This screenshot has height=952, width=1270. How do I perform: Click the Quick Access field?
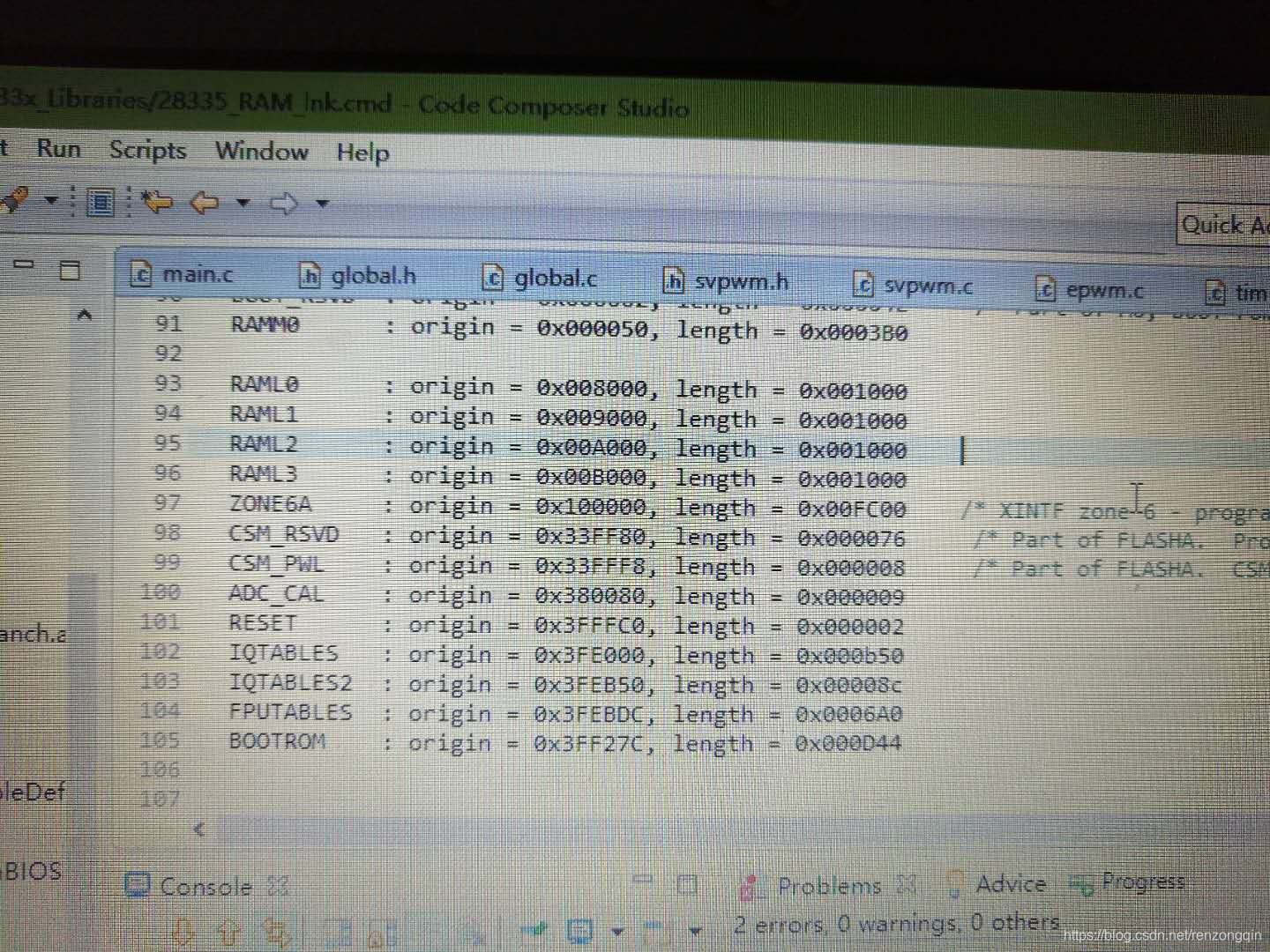coord(1224,226)
